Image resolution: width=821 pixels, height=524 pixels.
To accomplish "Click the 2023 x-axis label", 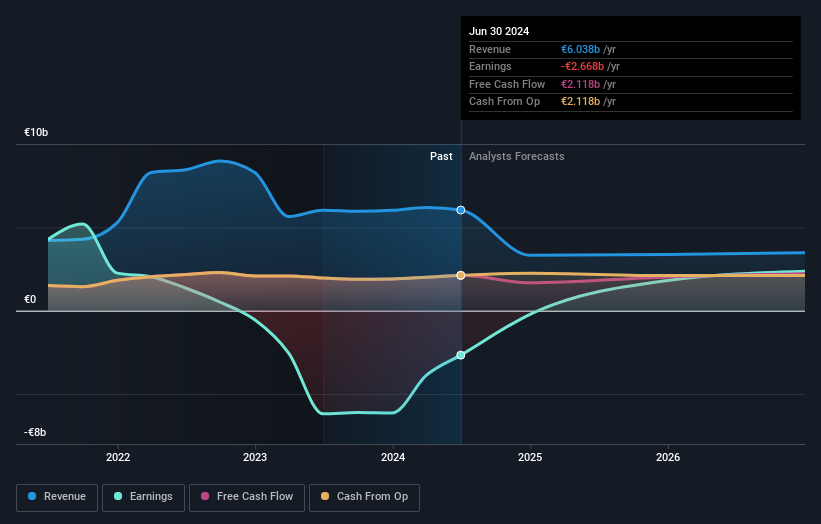I will point(255,457).
